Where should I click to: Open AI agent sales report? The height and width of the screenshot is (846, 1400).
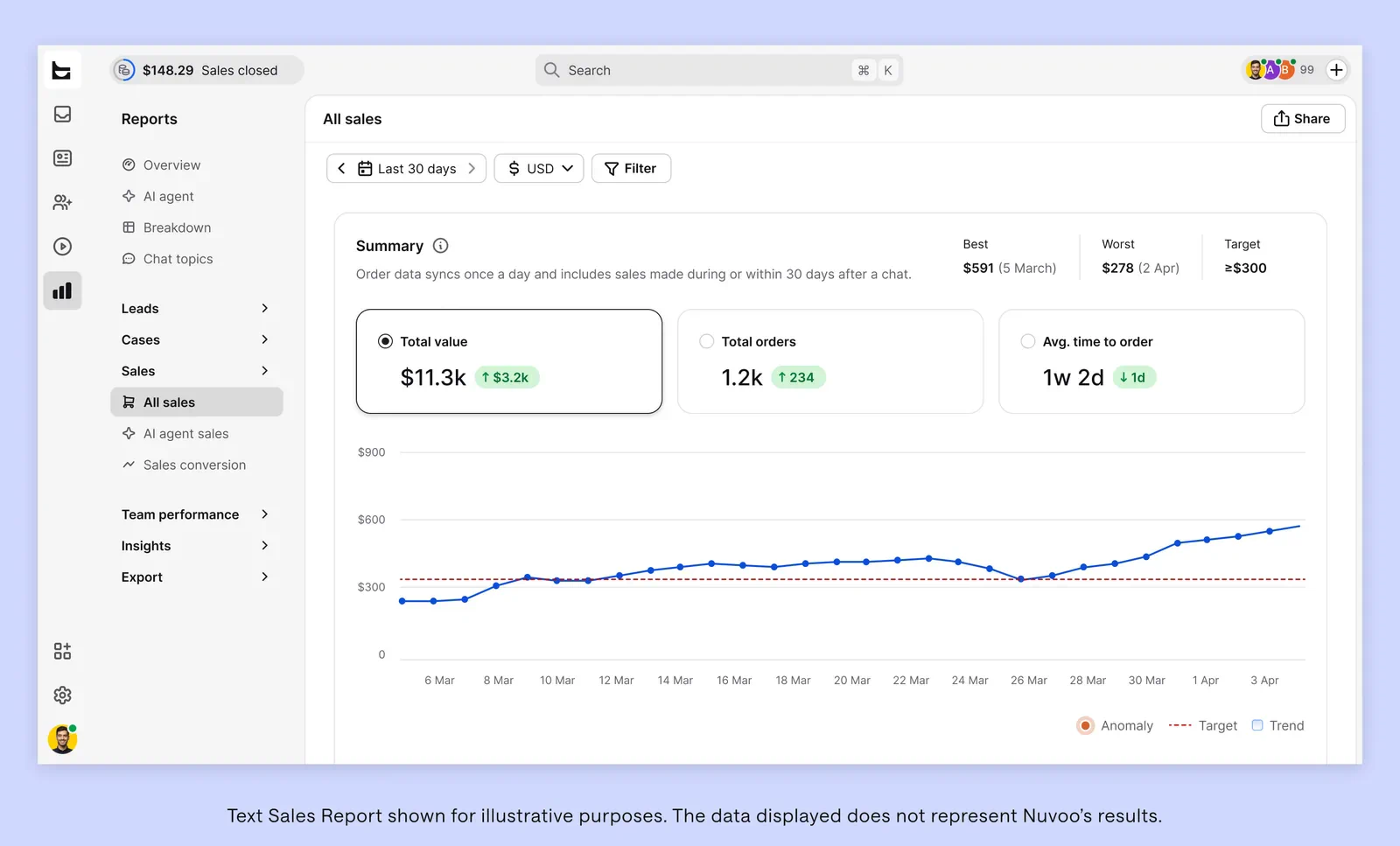[176, 434]
